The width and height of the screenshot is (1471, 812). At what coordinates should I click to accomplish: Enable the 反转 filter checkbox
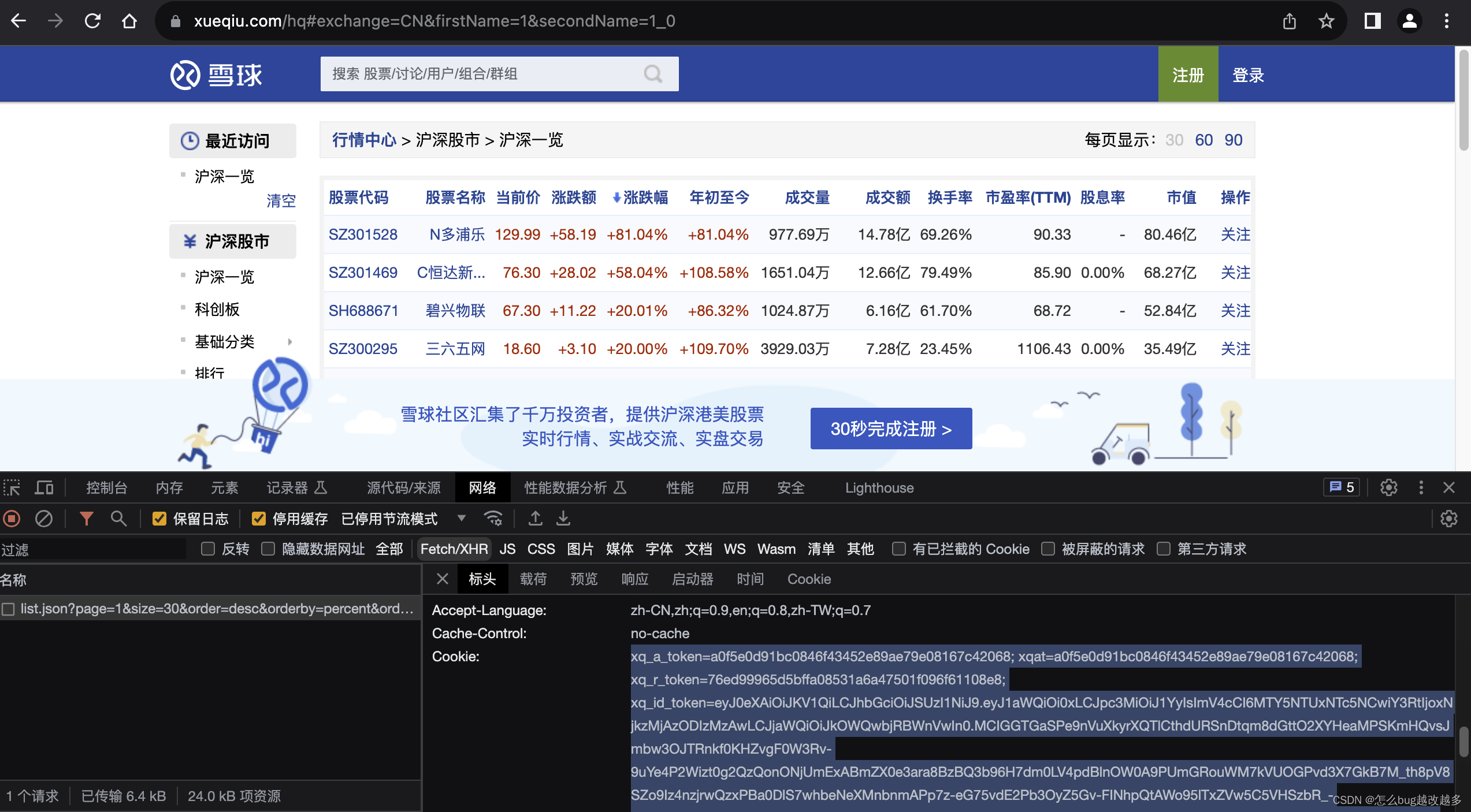click(208, 549)
